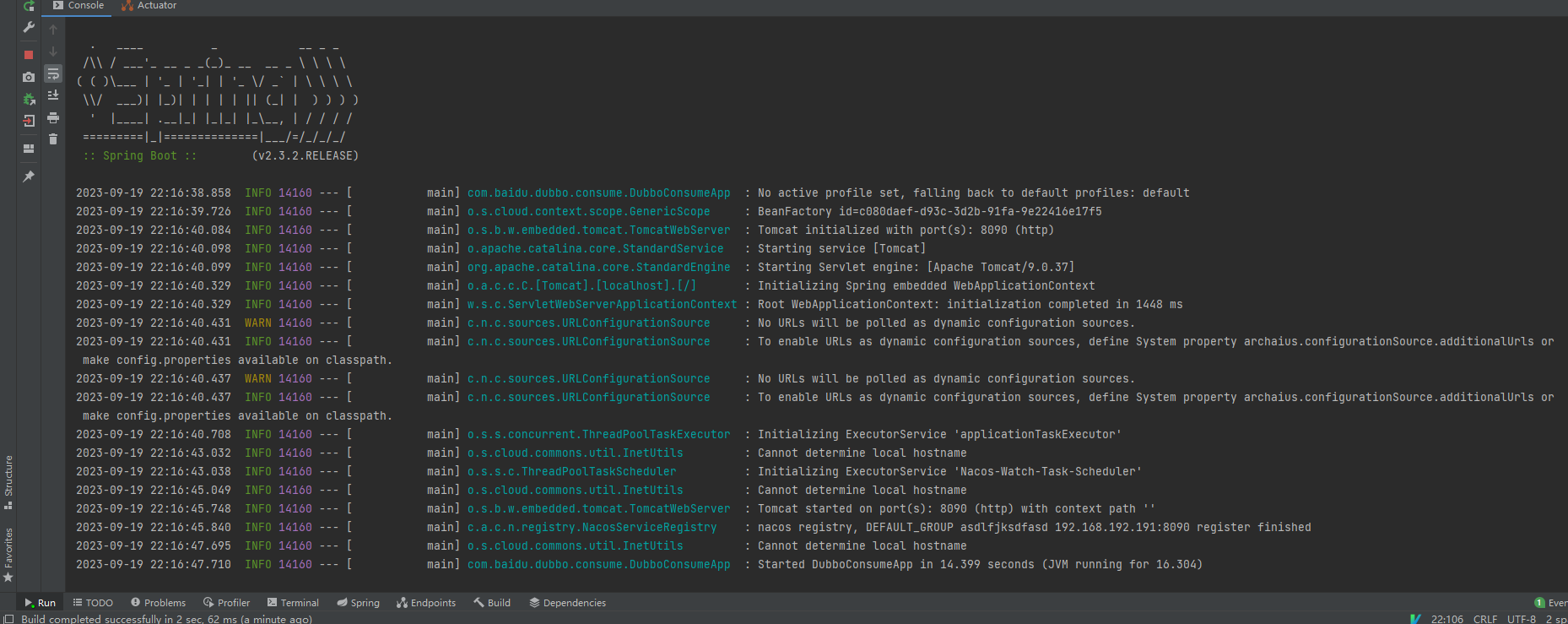The height and width of the screenshot is (624, 1568).
Task: Switch to the Actuator tab
Action: 149,6
